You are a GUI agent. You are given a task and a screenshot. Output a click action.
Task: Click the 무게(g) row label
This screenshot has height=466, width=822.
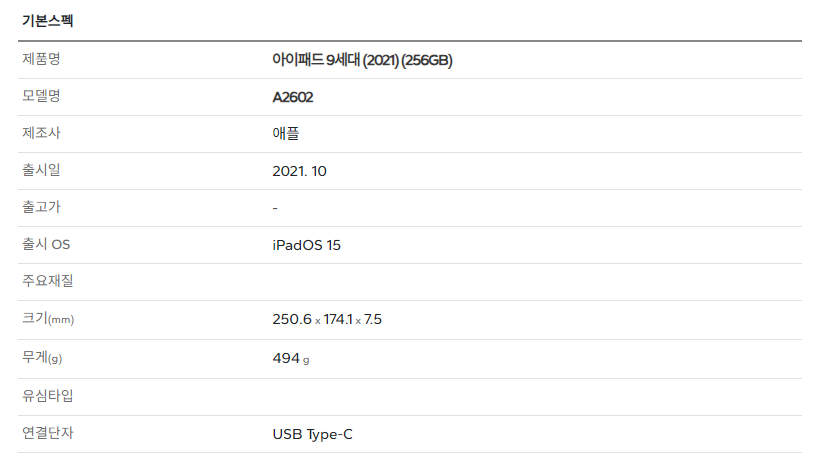tap(42, 357)
